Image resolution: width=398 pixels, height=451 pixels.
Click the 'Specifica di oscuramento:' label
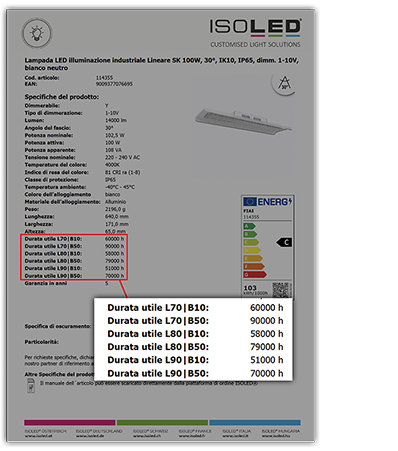[57, 326]
